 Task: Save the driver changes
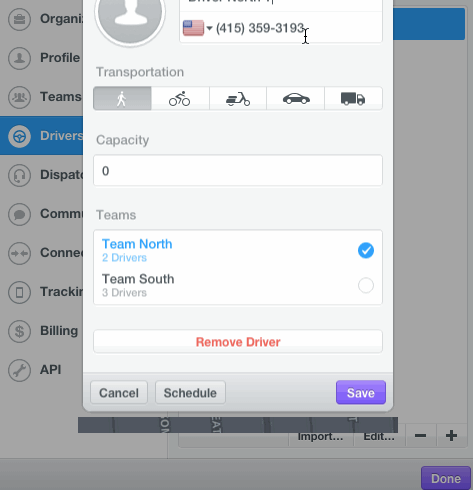(361, 393)
